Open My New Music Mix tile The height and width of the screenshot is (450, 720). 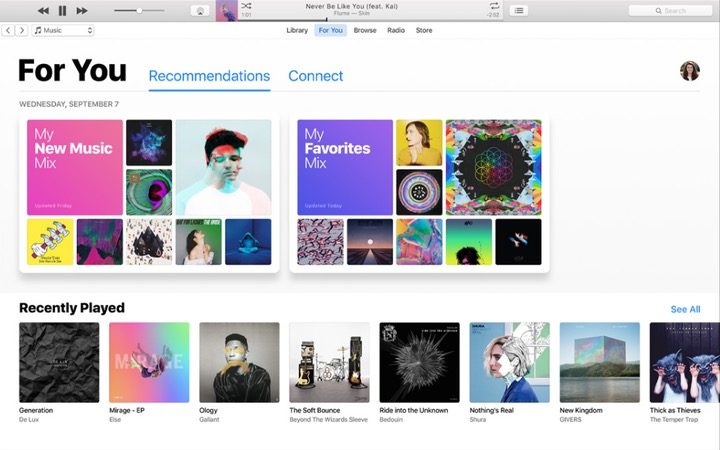75,167
